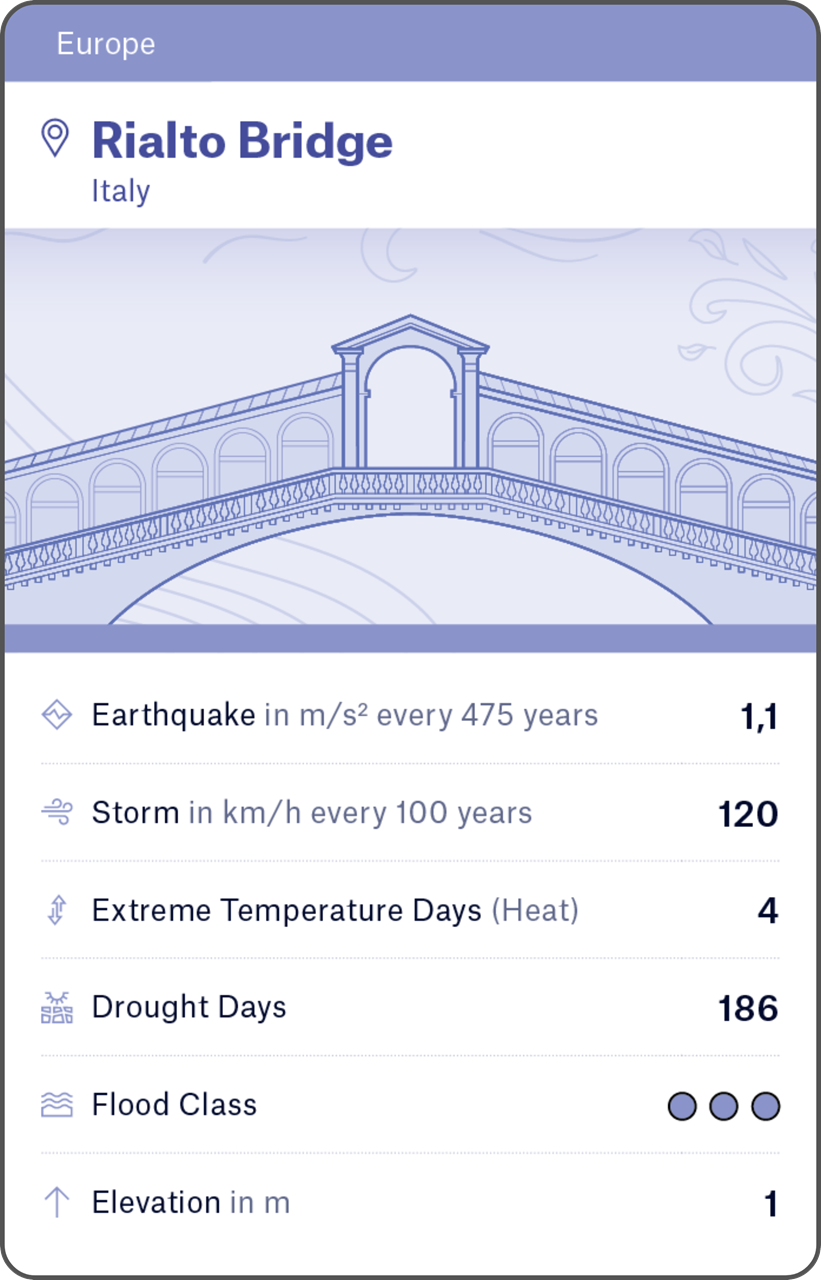Click the Extreme Temperature Days label
This screenshot has width=821, height=1280.
coord(287,911)
